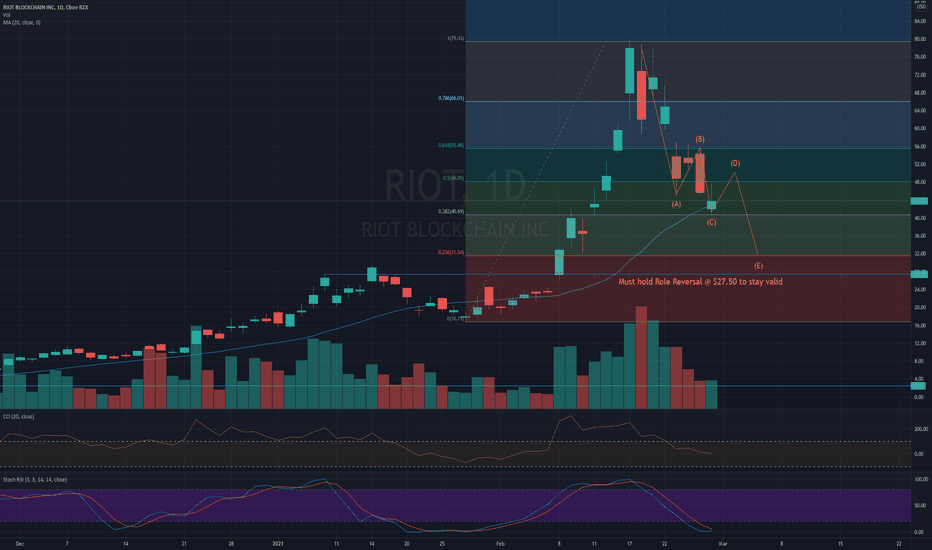Select the (A) wave label
Viewport: 932px width, 550px height.
click(x=676, y=204)
